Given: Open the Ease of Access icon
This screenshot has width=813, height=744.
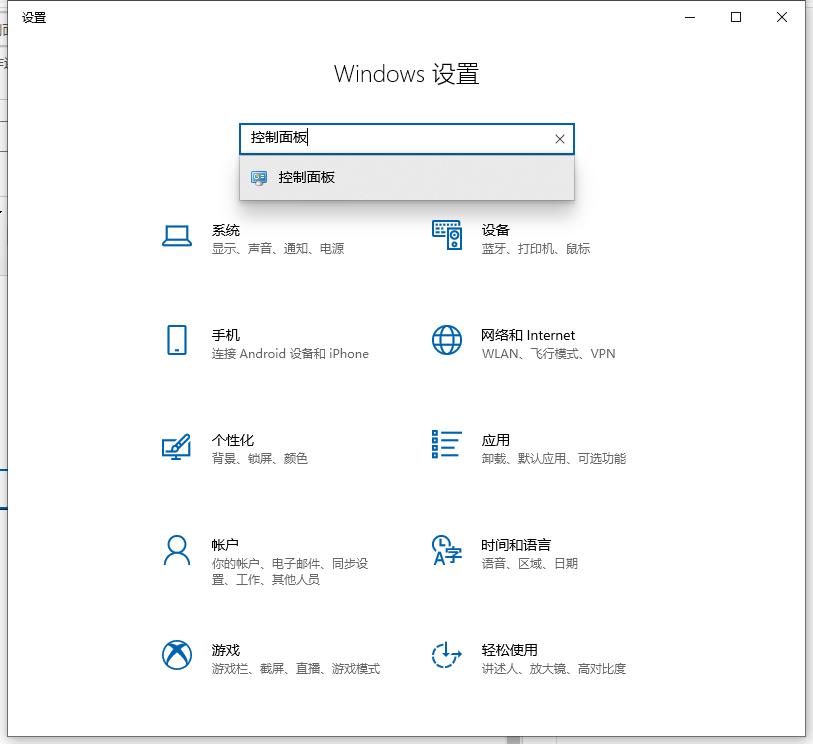Looking at the screenshot, I should (x=446, y=655).
